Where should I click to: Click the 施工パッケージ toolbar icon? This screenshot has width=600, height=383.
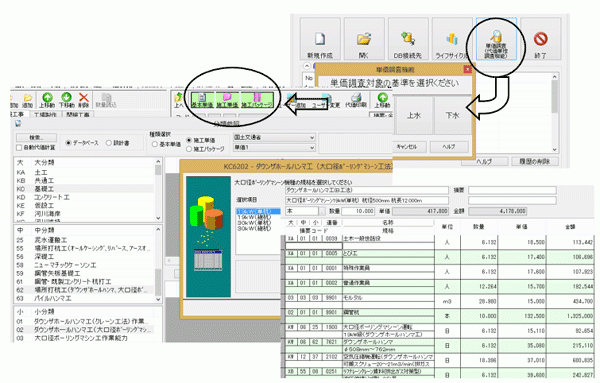click(257, 100)
